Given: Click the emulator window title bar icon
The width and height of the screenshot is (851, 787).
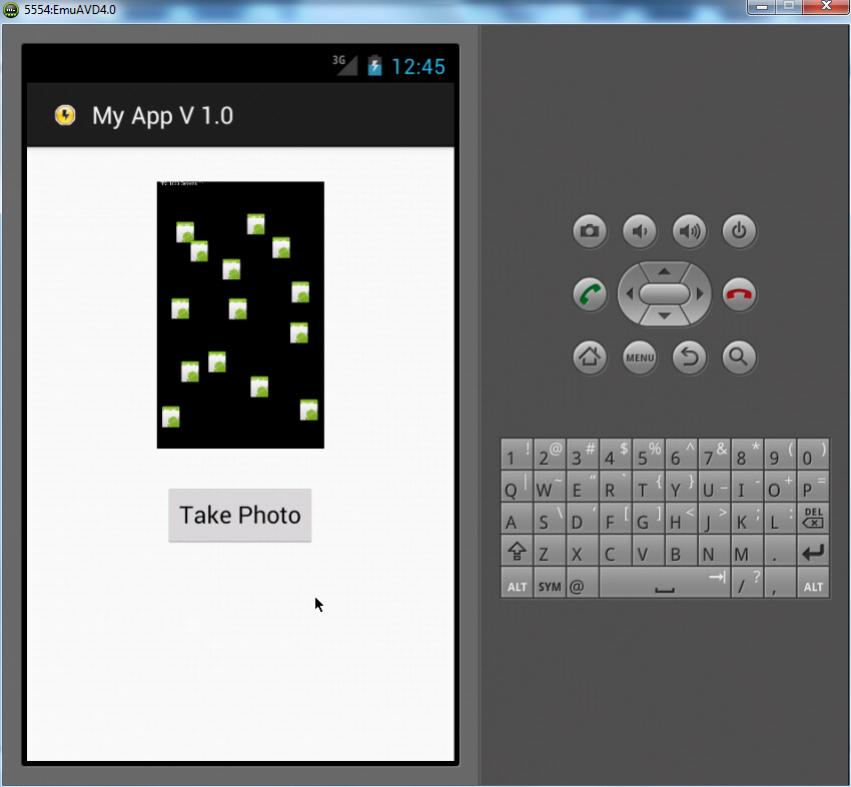Looking at the screenshot, I should coord(11,9).
